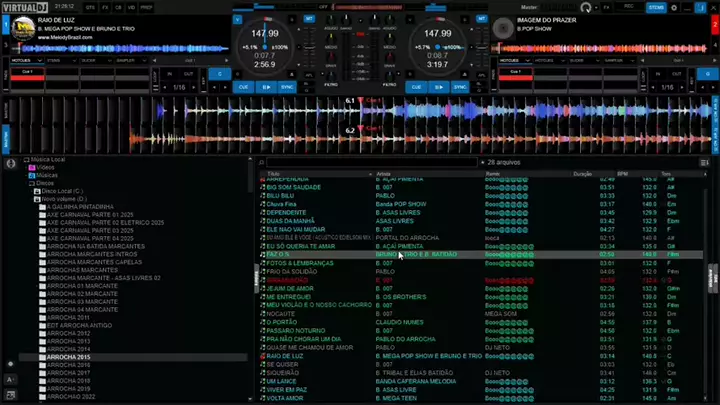Adjust the right deck pitch slider
This screenshot has height=405, width=720.
482,47
